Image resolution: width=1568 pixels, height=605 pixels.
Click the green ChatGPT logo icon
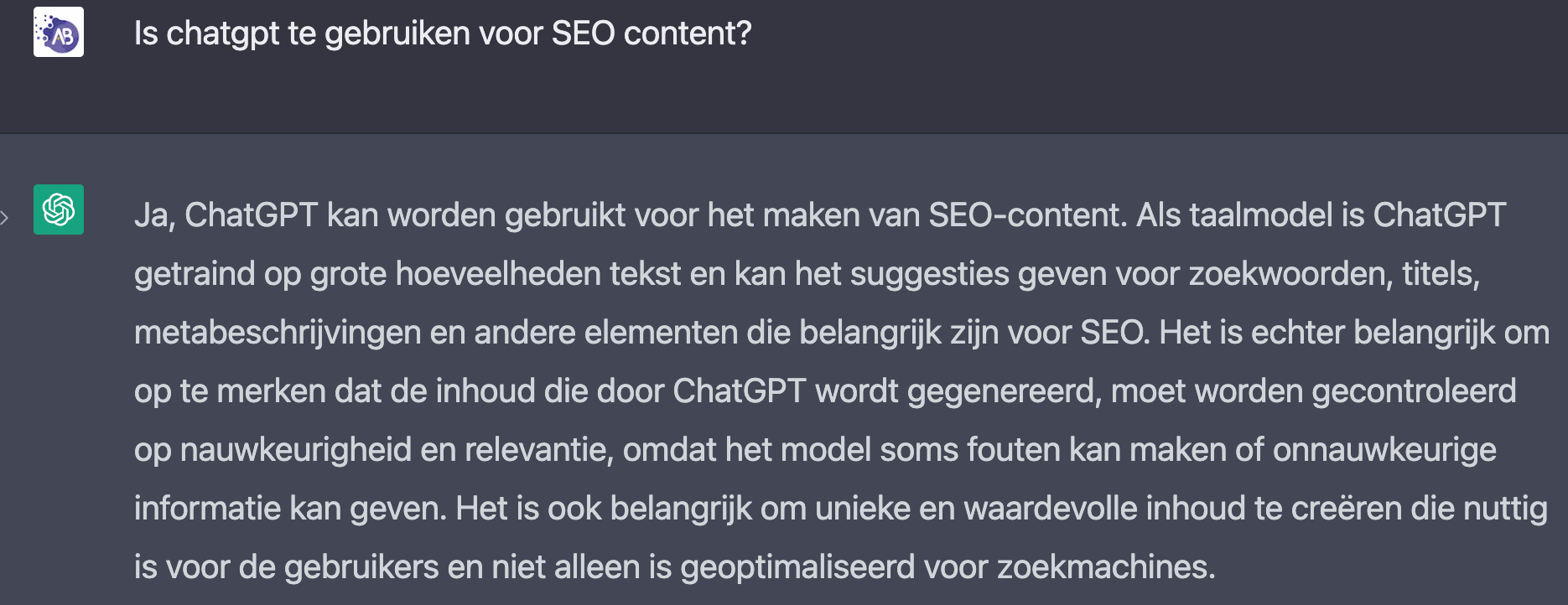tap(59, 209)
